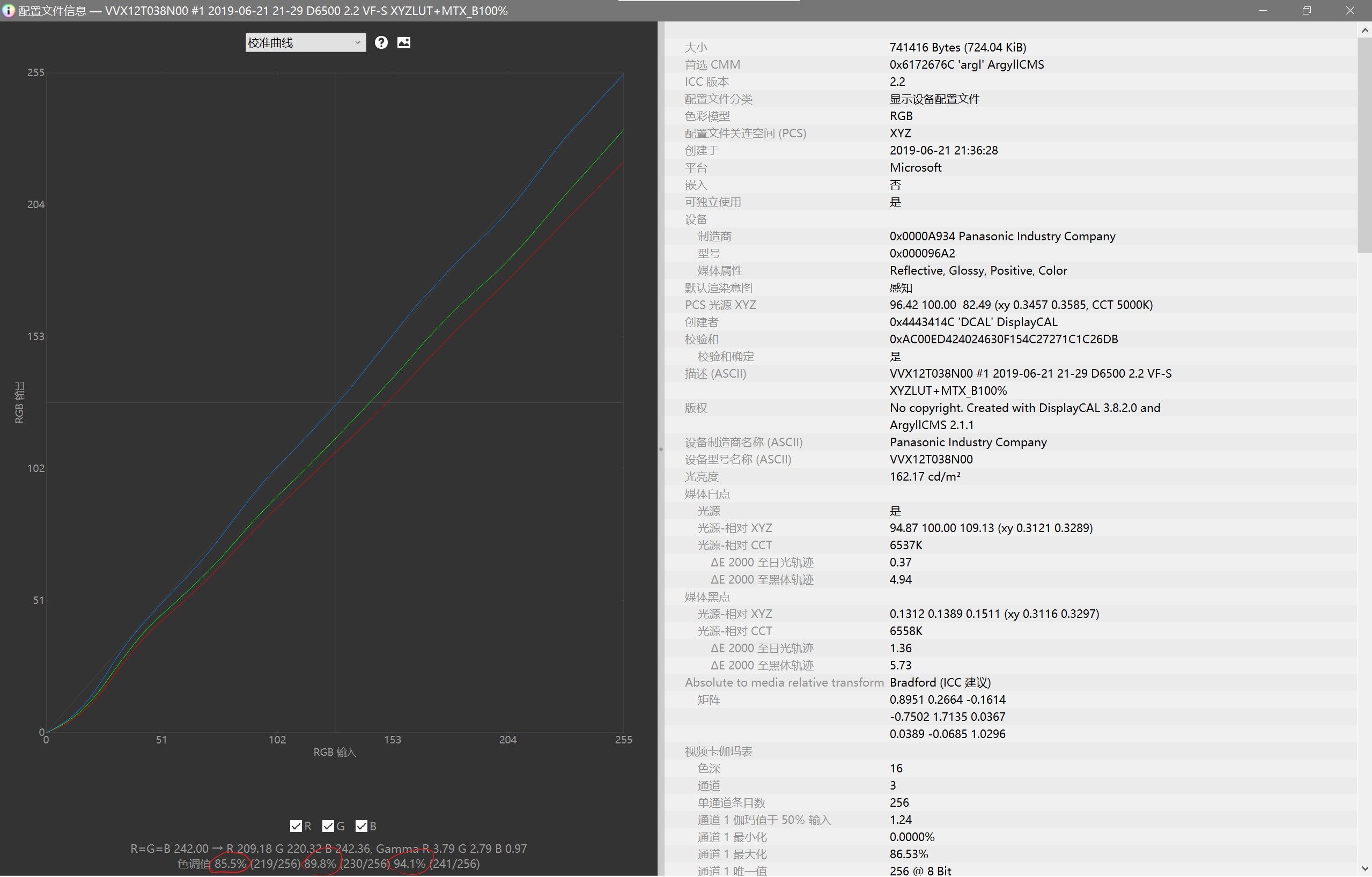The image size is (1372, 877).
Task: Click the Bradford (ICC 建议) value
Action: (940, 683)
